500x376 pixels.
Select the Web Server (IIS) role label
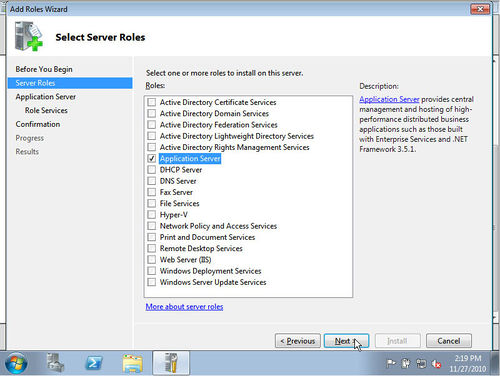pos(185,260)
